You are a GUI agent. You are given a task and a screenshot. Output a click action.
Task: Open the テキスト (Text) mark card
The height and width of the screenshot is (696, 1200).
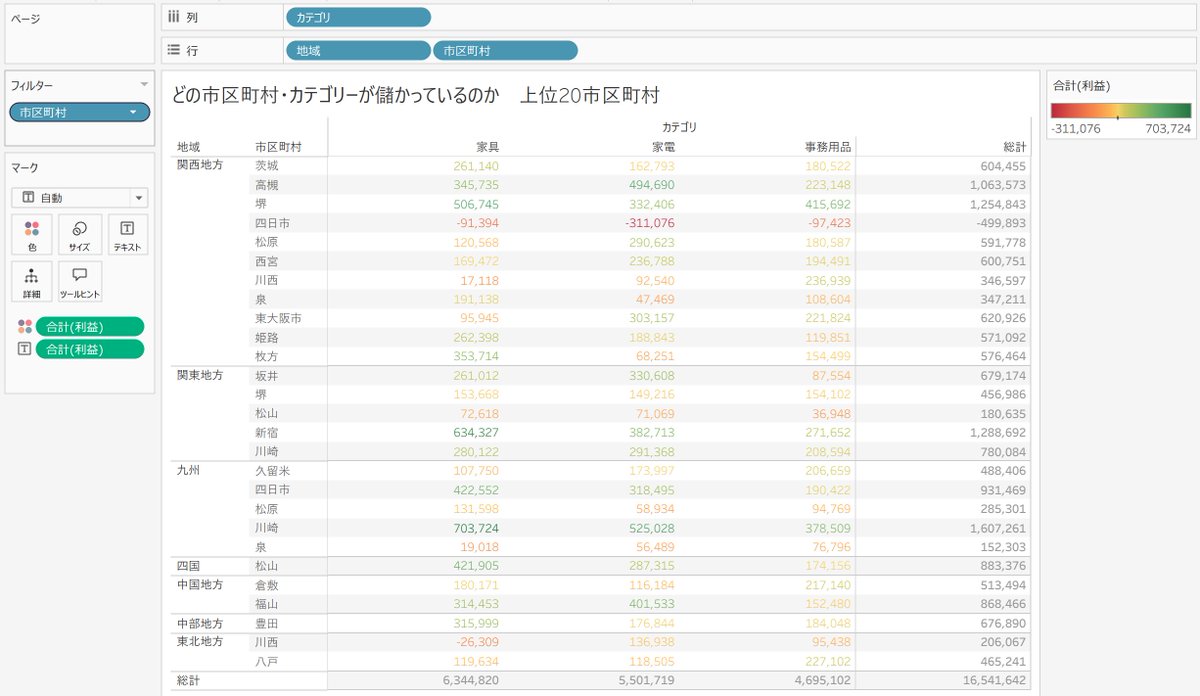[127, 235]
